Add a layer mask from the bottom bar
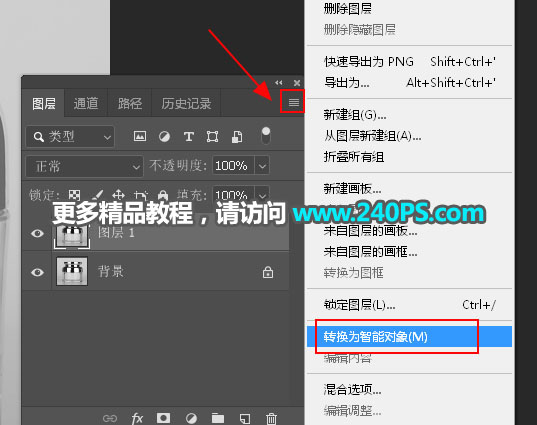 tap(163, 418)
